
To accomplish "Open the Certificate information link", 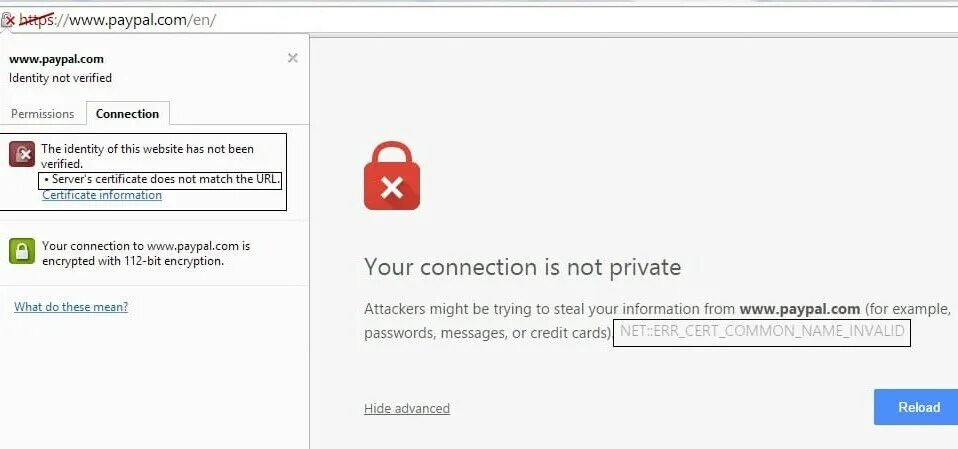I will coord(102,195).
